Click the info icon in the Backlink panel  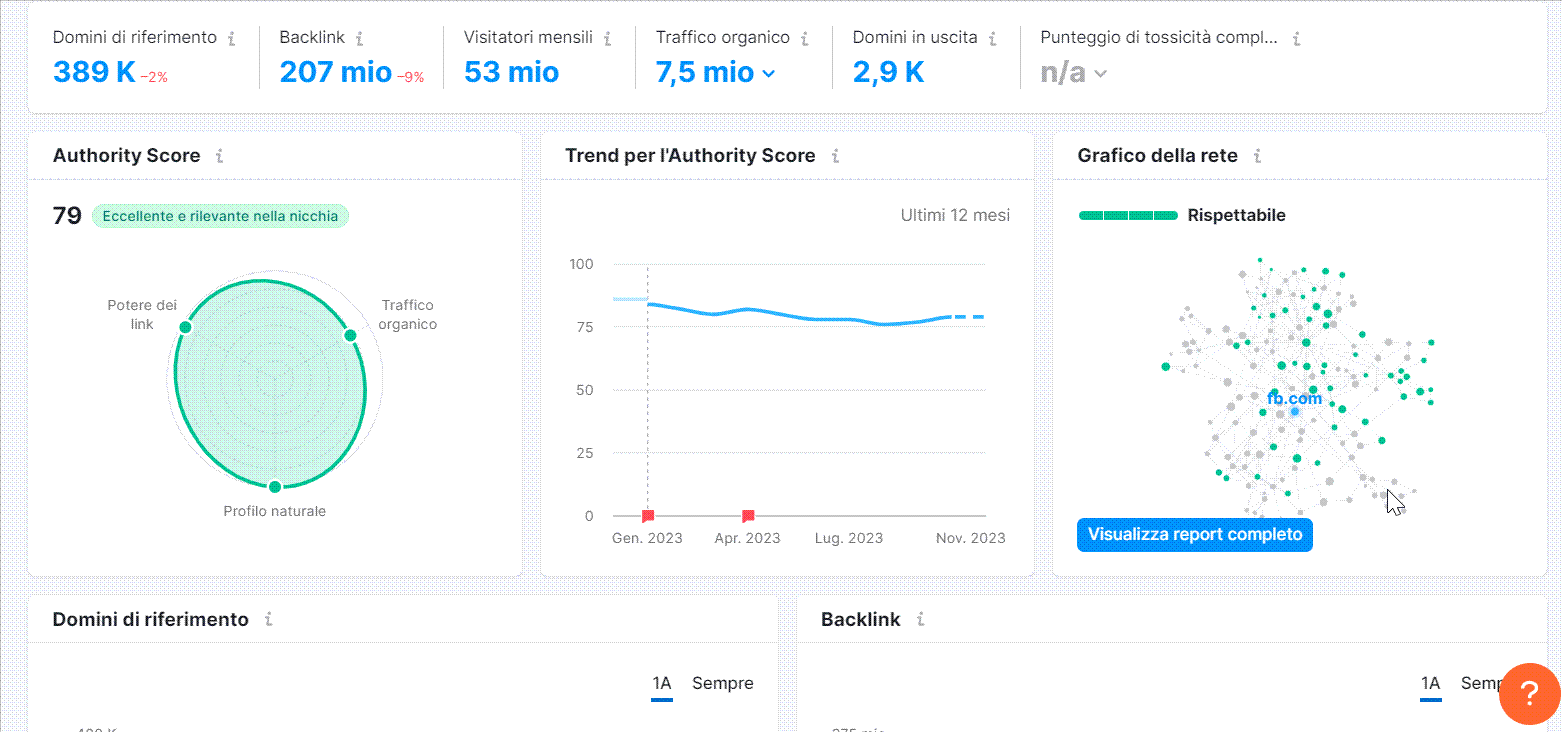pos(921,619)
